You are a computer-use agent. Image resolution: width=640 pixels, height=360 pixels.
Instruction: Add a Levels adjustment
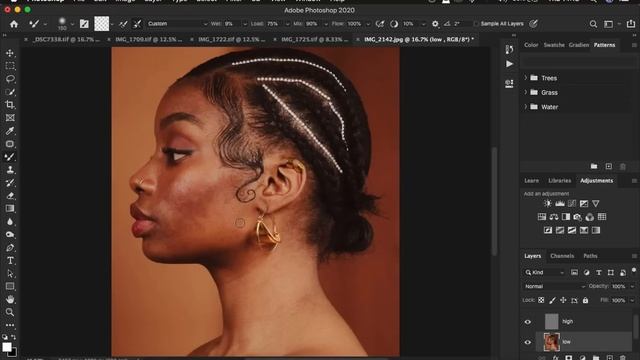(560, 203)
